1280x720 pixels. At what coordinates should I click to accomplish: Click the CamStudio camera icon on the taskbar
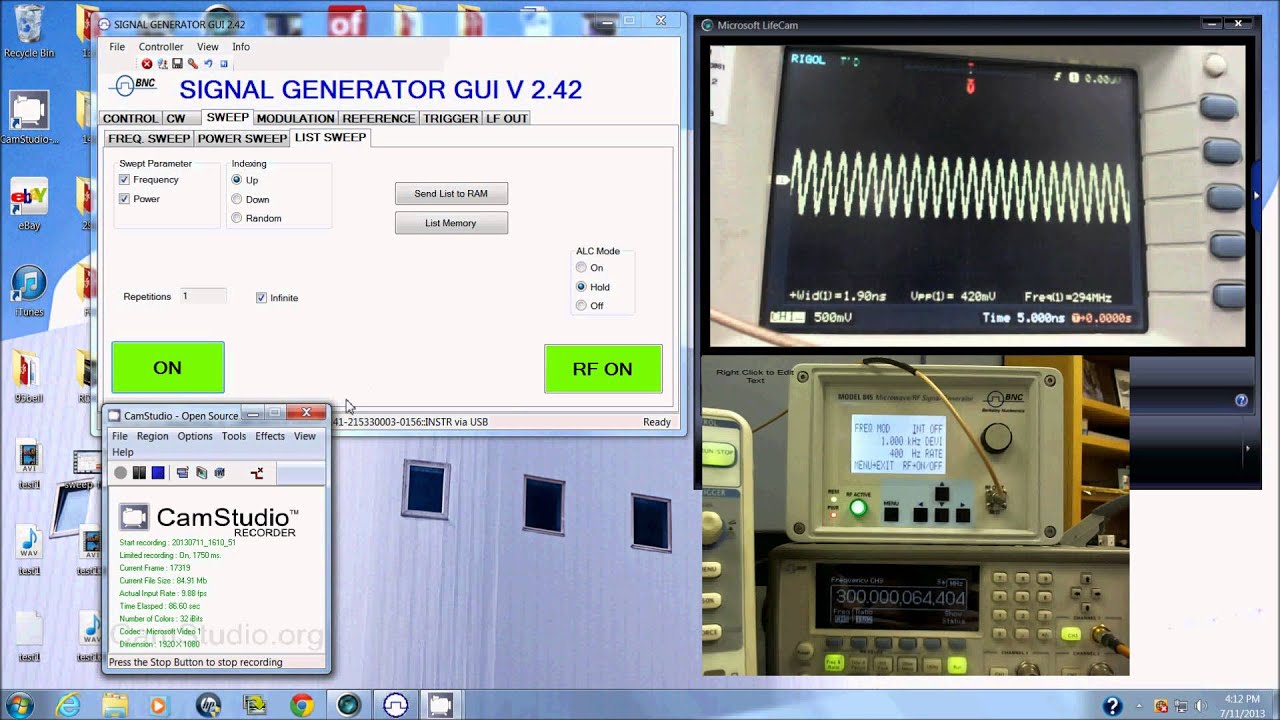point(440,705)
